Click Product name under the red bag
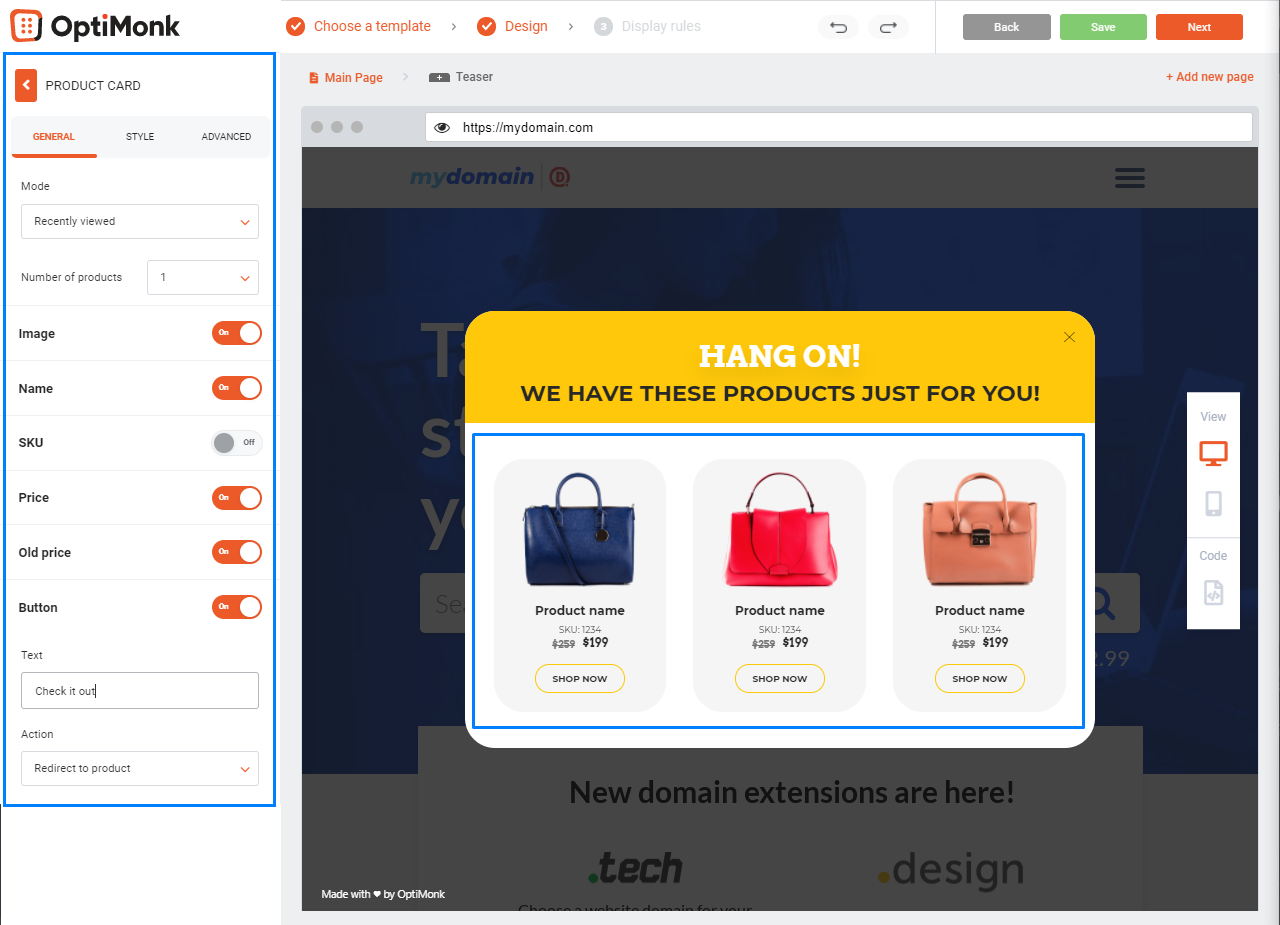Image resolution: width=1280 pixels, height=925 pixels. (780, 611)
